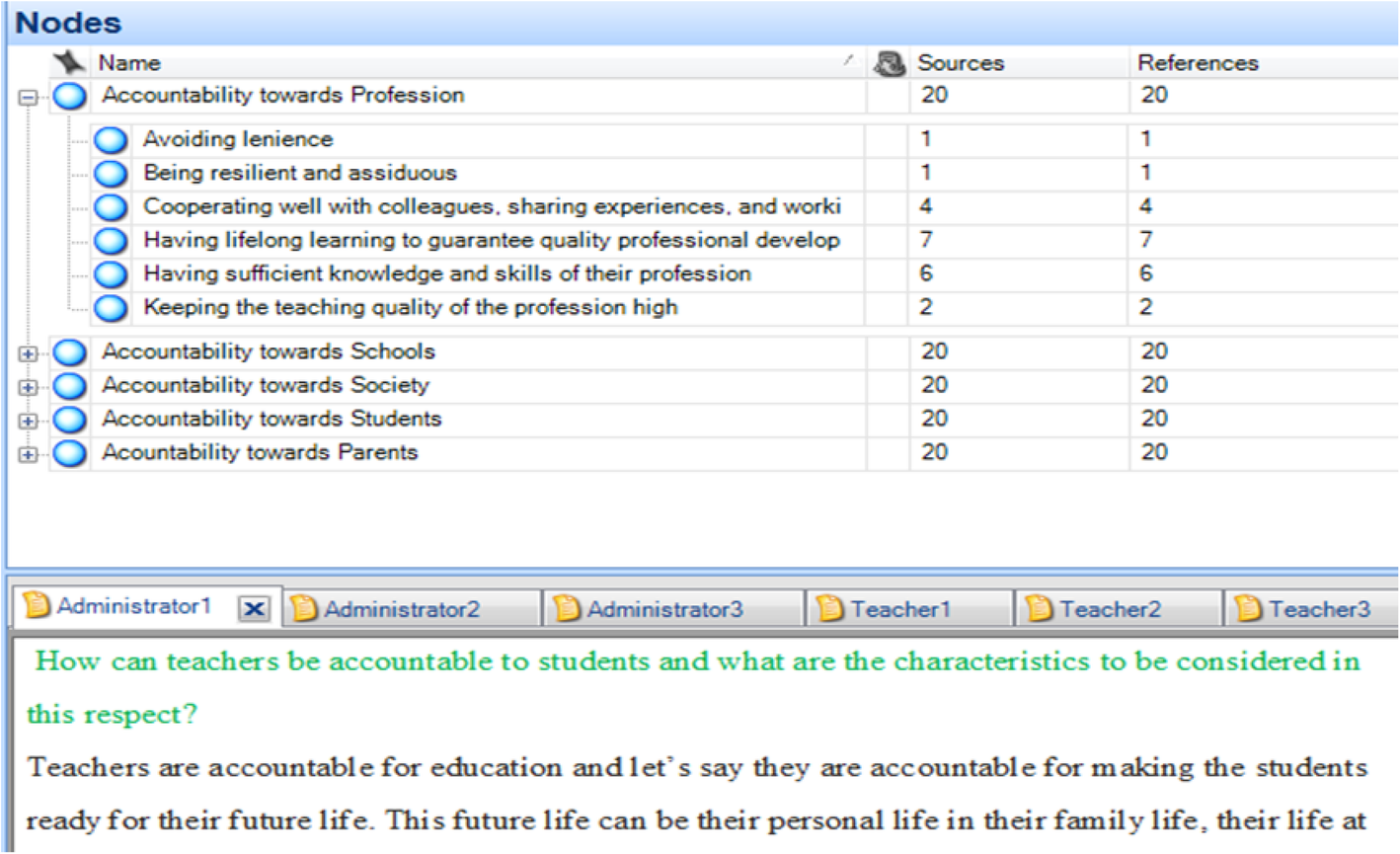Expand Acountability towards Parents node

[x=28, y=455]
